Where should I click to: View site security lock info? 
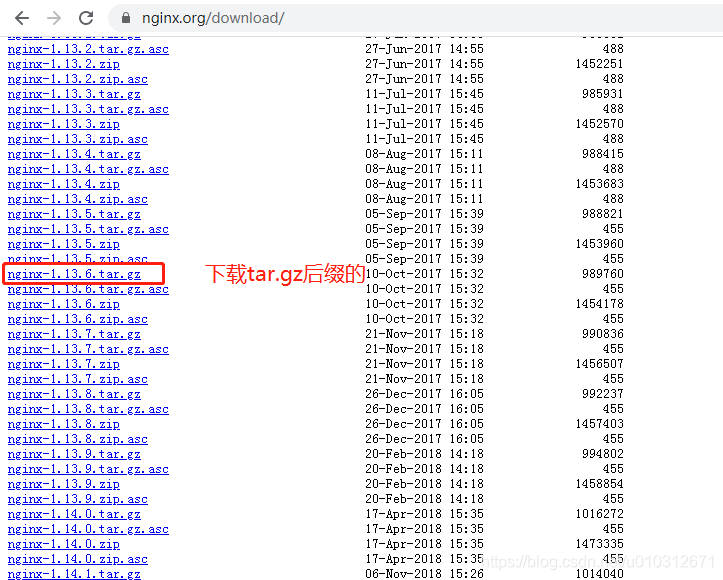click(125, 18)
